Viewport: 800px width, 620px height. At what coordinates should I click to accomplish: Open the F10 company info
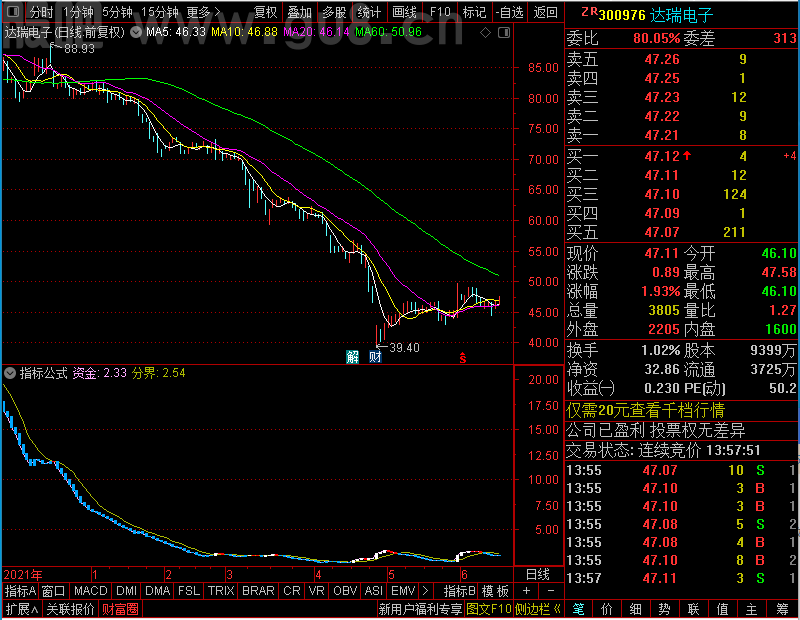point(440,12)
